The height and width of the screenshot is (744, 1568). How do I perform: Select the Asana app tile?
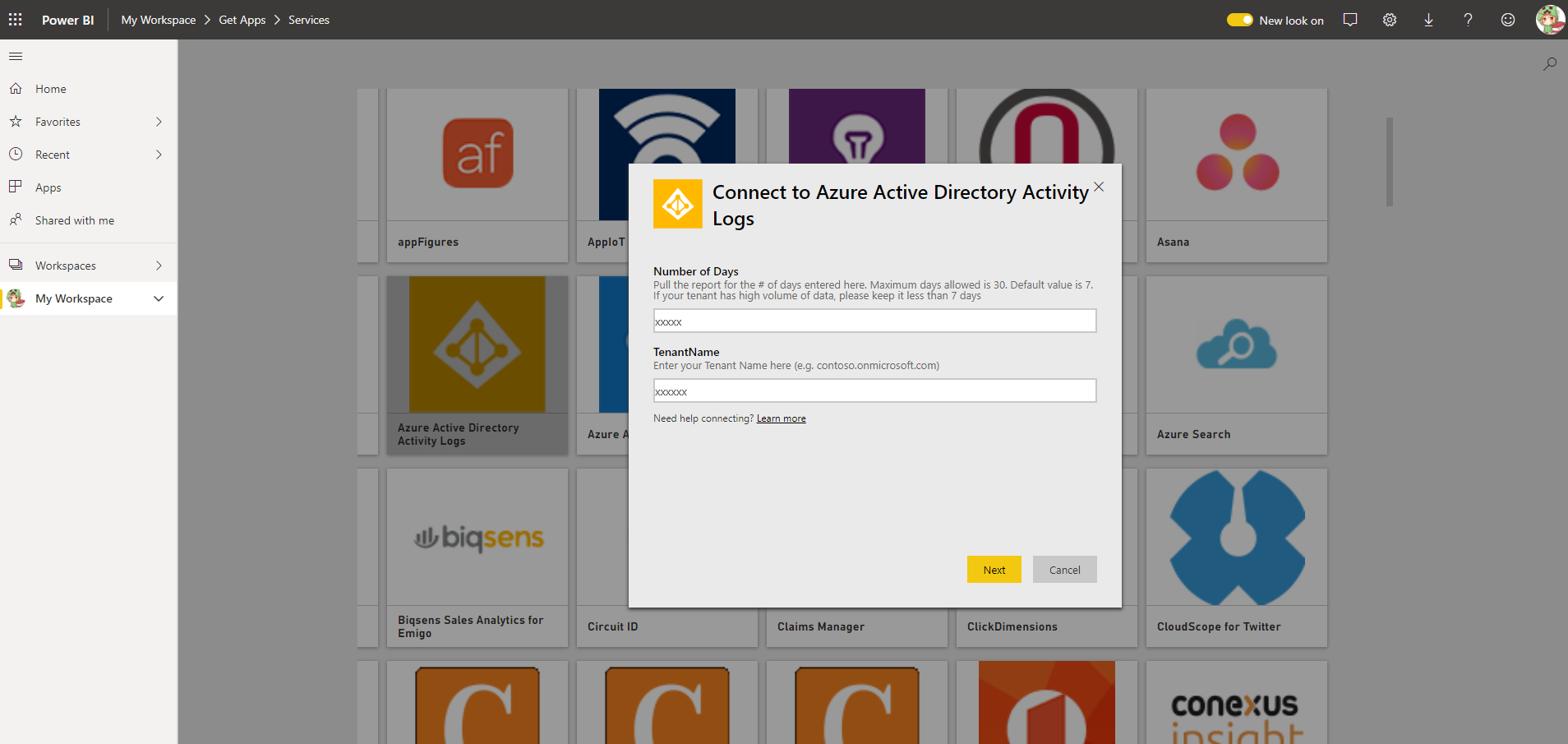1237,175
